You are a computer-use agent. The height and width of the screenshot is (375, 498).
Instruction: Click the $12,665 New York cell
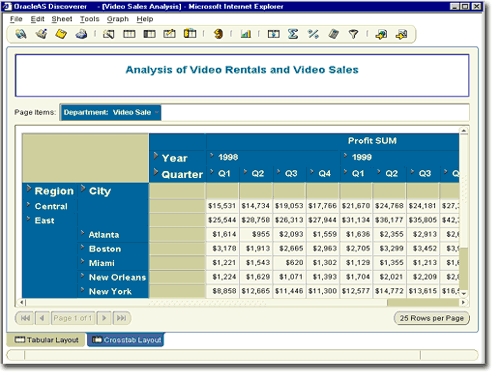(x=256, y=291)
